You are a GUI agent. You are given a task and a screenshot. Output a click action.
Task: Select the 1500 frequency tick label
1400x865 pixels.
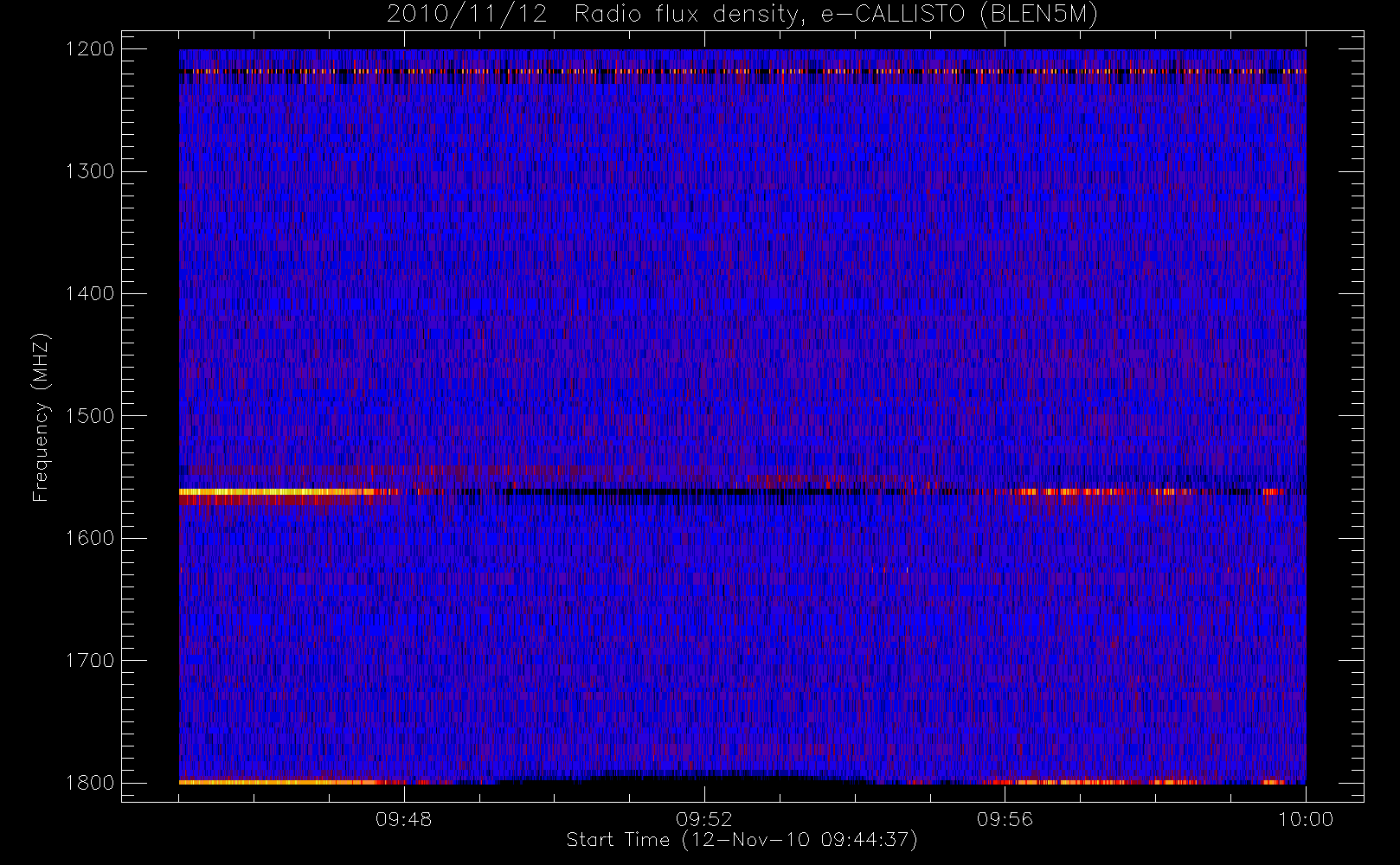[90, 416]
